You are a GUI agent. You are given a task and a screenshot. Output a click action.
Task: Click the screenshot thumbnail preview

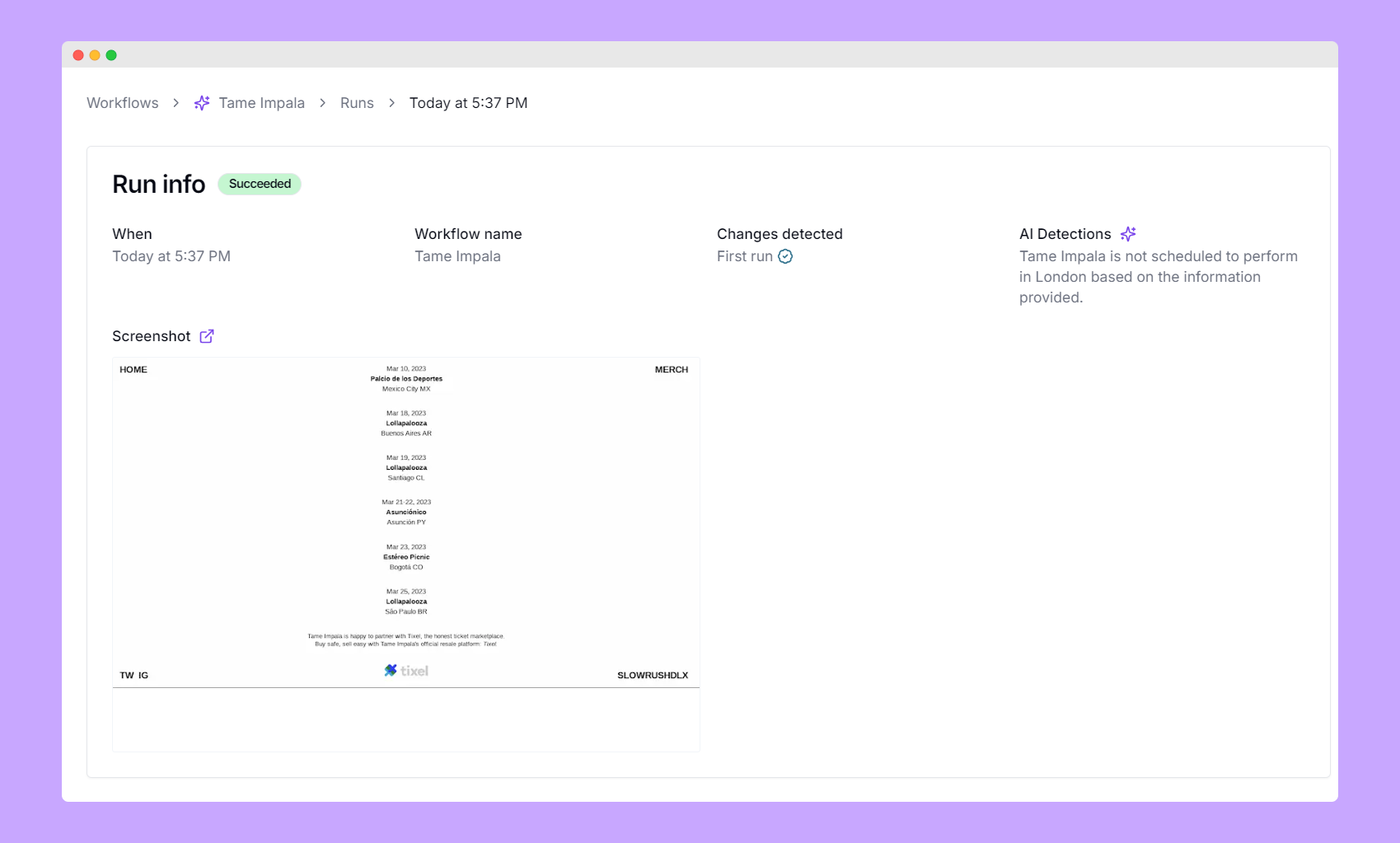pyautogui.click(x=406, y=555)
